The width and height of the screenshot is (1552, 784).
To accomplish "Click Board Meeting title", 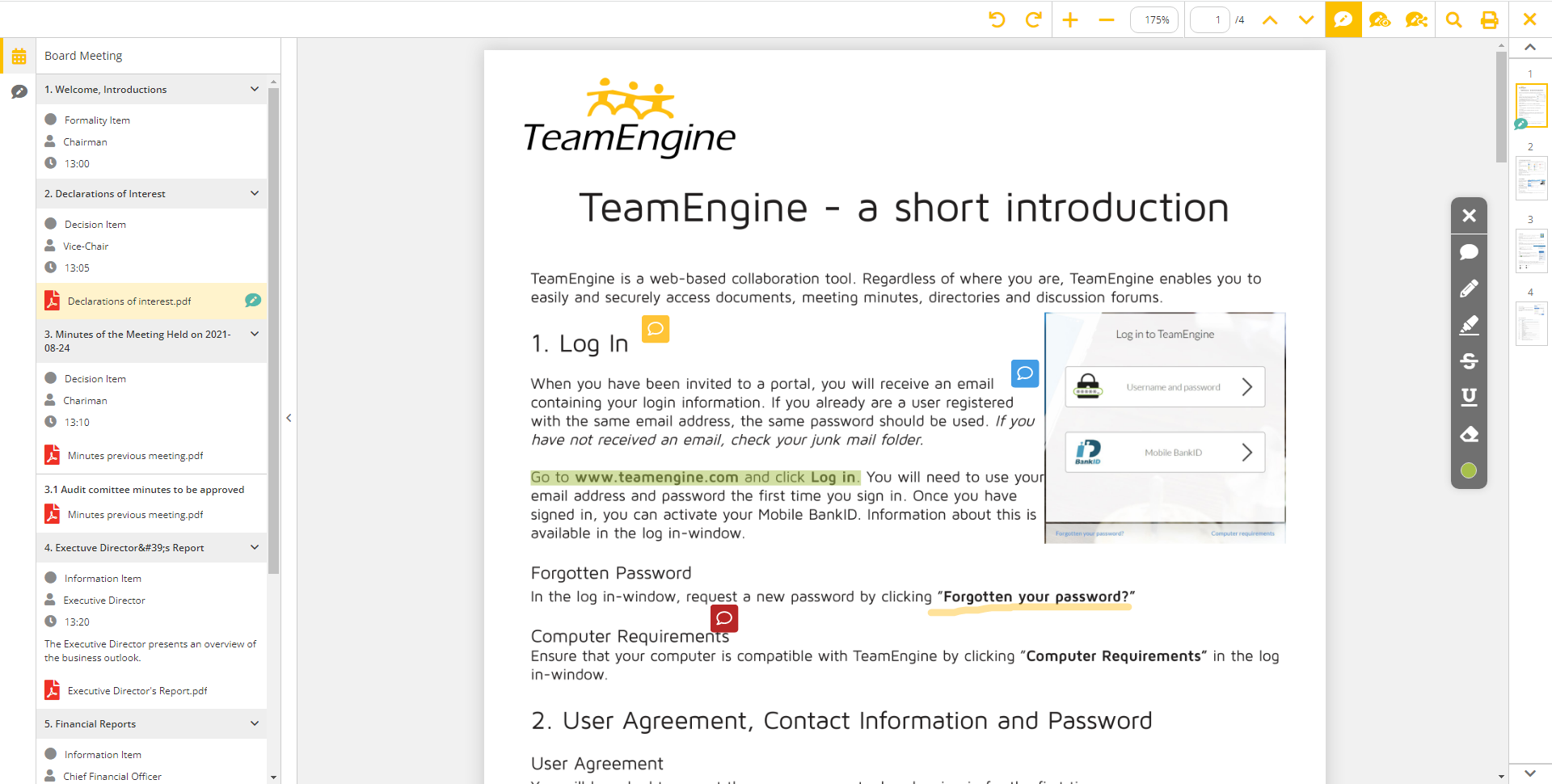I will coord(83,56).
